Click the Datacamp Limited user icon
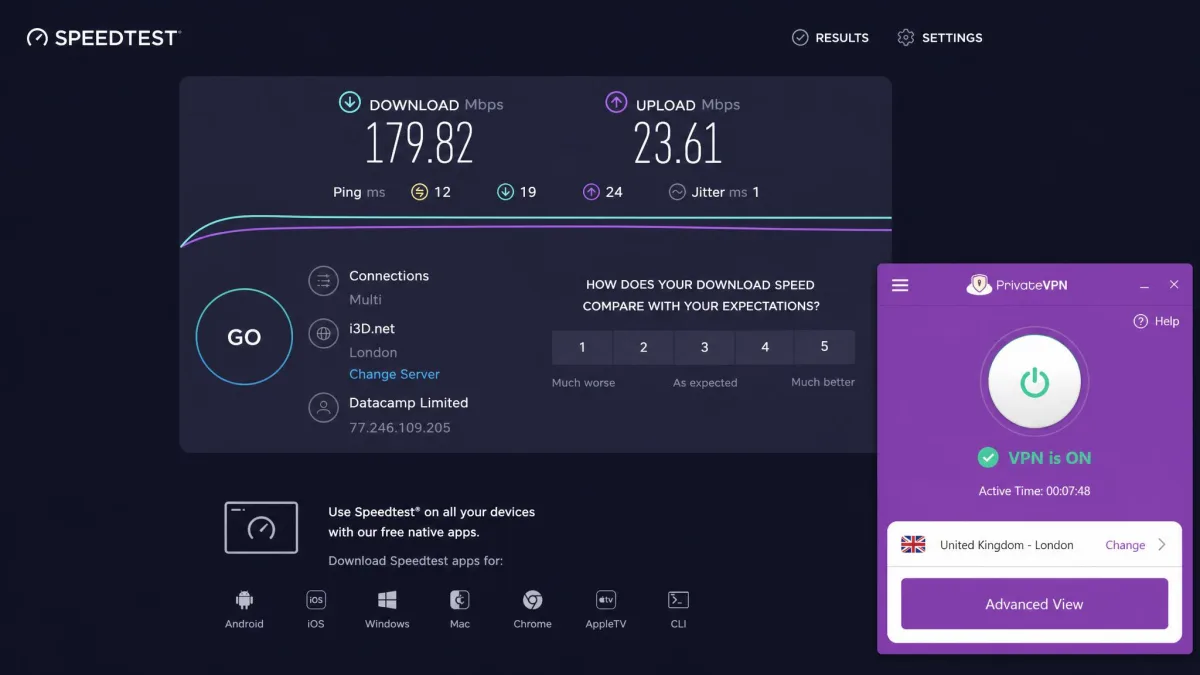Screen dimensions: 1200x675 click(323, 408)
